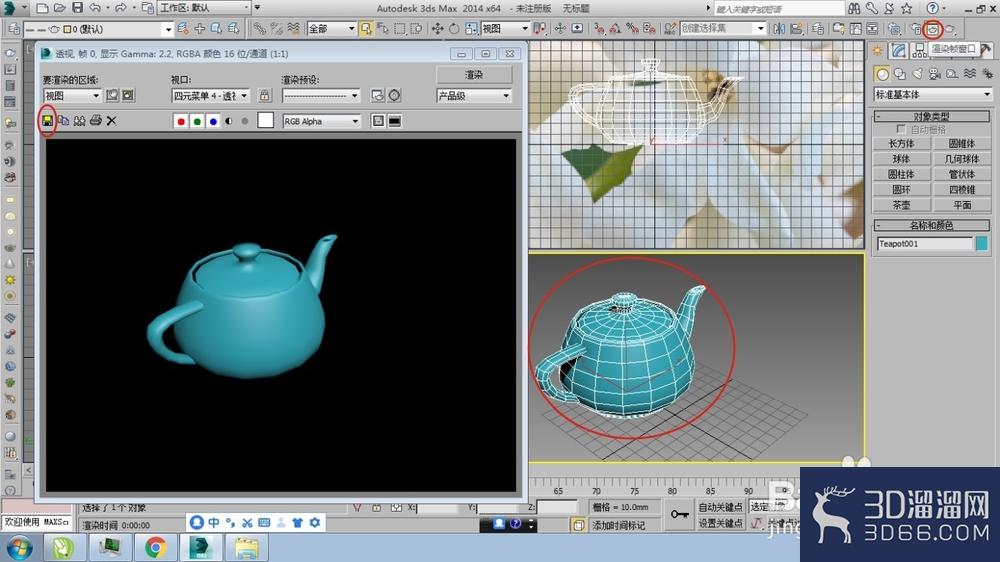The width and height of the screenshot is (1000, 562).
Task: Select the Geometry category icon
Action: 882,74
